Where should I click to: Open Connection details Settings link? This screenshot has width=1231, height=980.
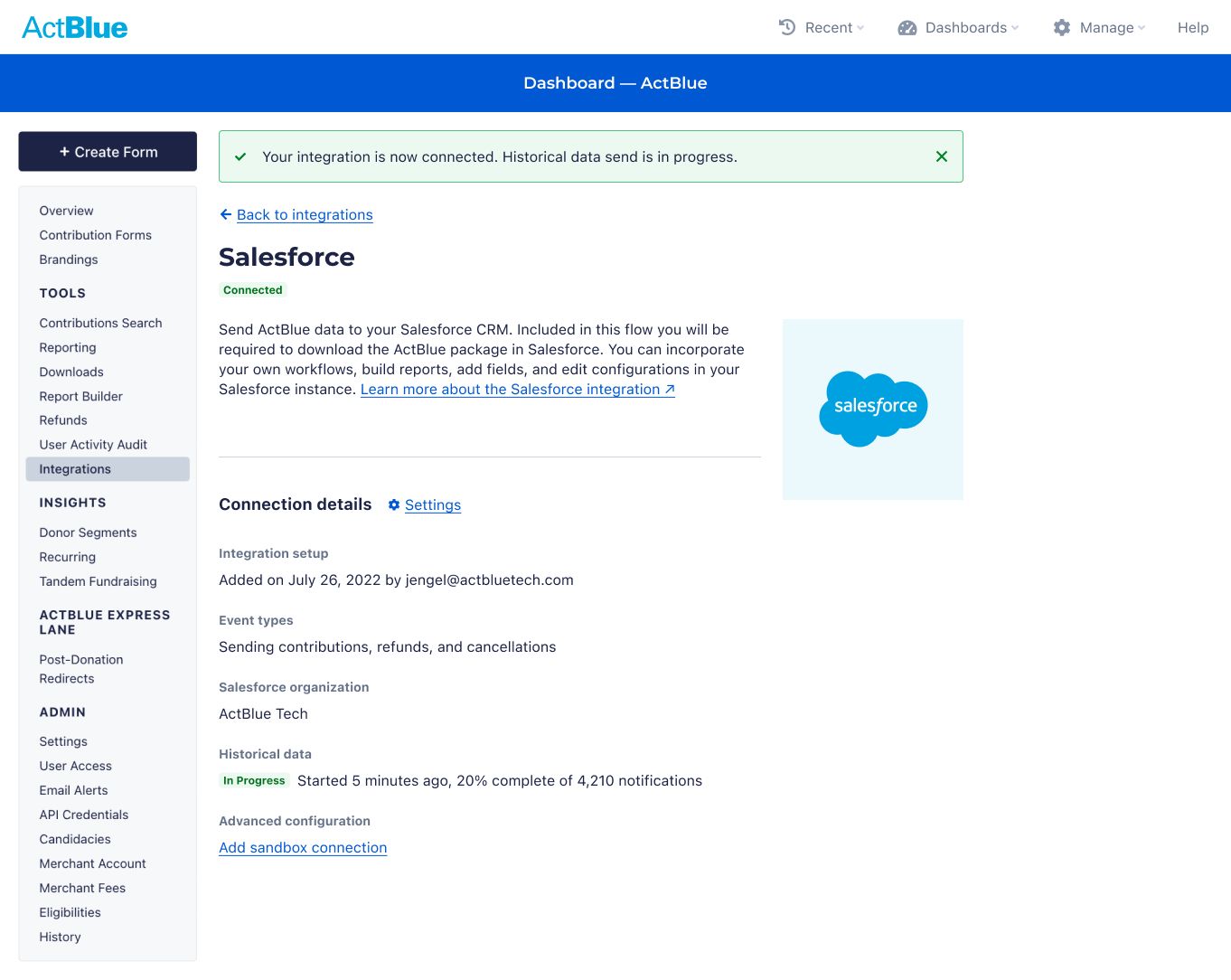coord(433,504)
